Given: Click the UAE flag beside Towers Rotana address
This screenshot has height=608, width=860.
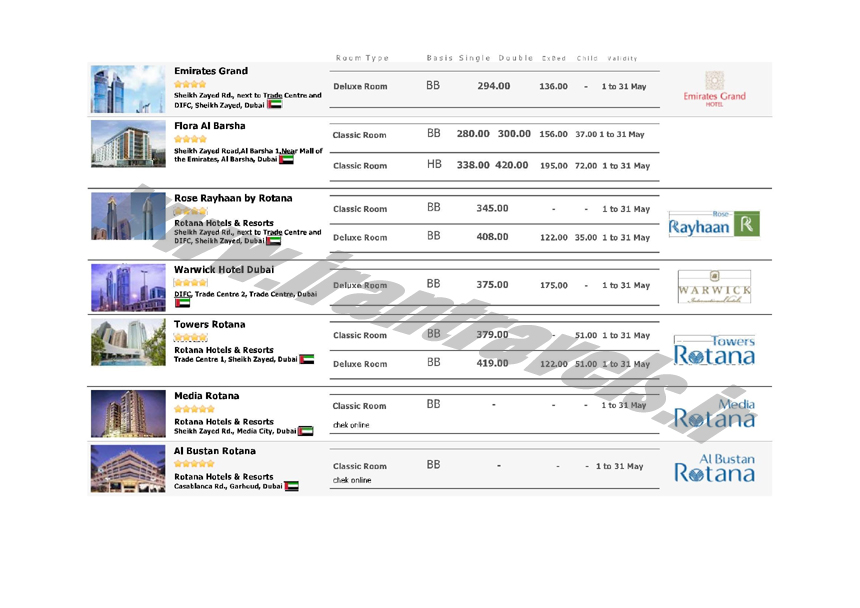Looking at the screenshot, I should tap(307, 360).
